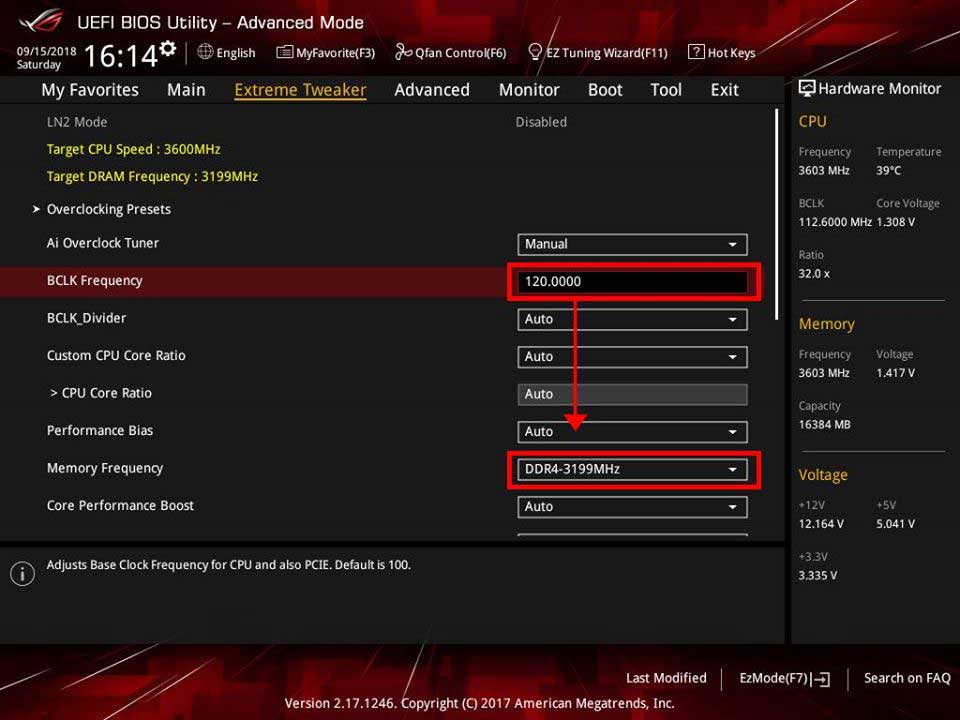Select the > CPU Core Ratio label

click(x=100, y=393)
